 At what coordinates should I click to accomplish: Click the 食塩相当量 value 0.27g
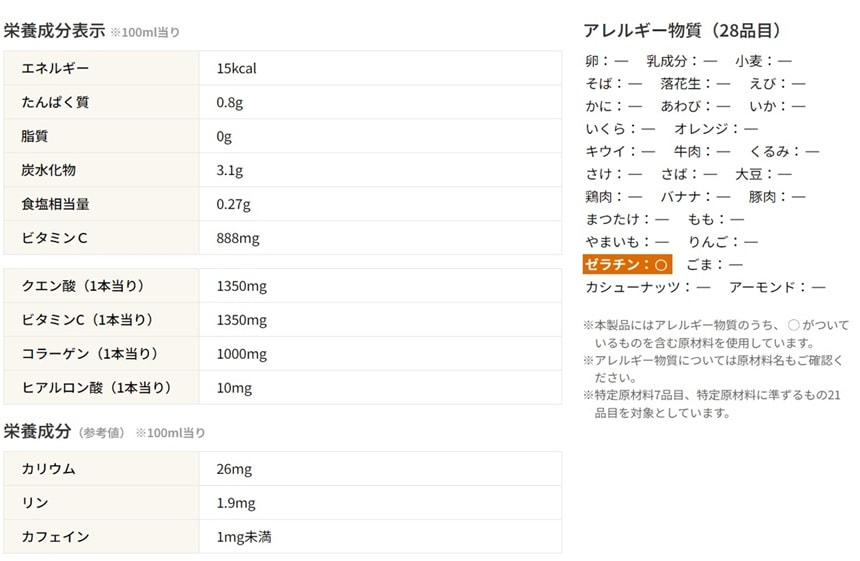pyautogui.click(x=233, y=204)
